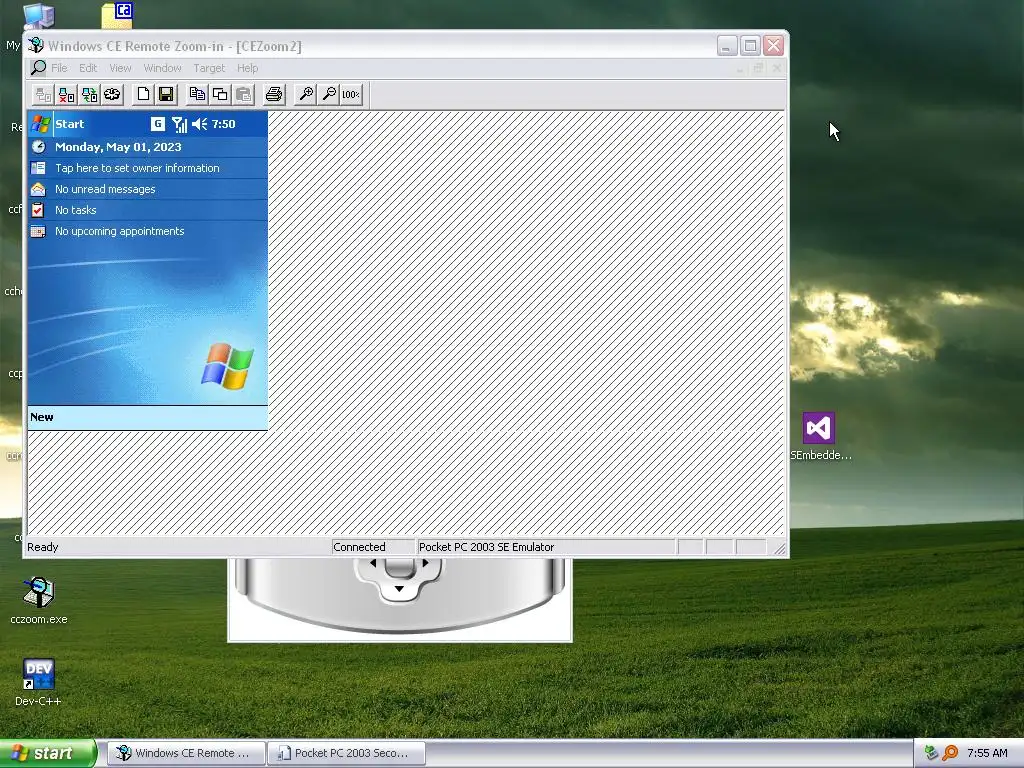Click the Copy toolbar icon
The width and height of the screenshot is (1024, 768).
pyautogui.click(x=197, y=95)
